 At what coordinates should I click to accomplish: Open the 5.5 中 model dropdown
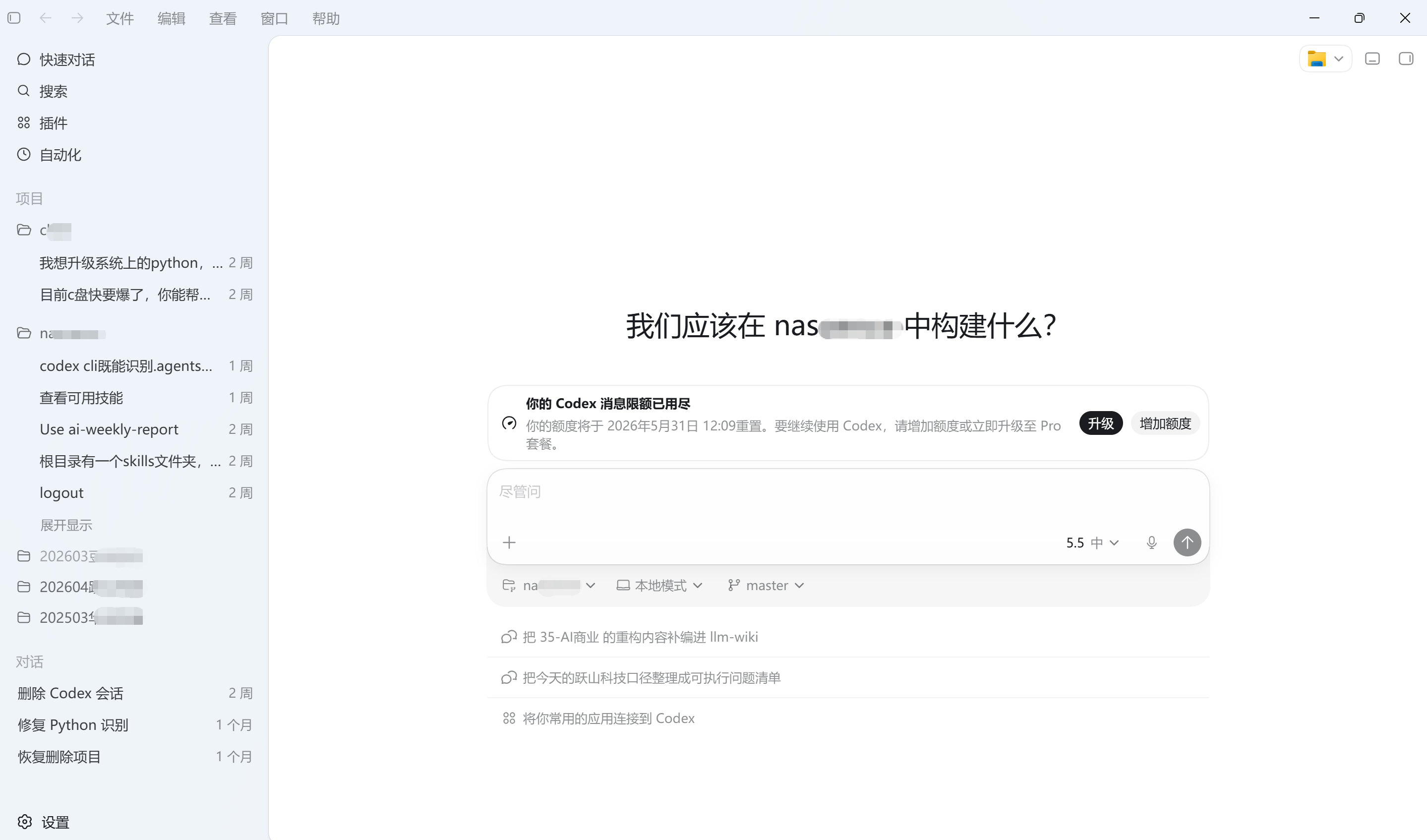[1092, 542]
